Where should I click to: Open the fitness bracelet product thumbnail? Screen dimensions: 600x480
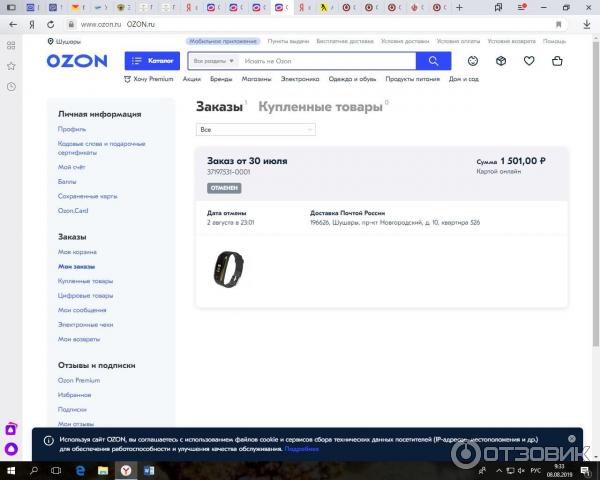click(228, 269)
